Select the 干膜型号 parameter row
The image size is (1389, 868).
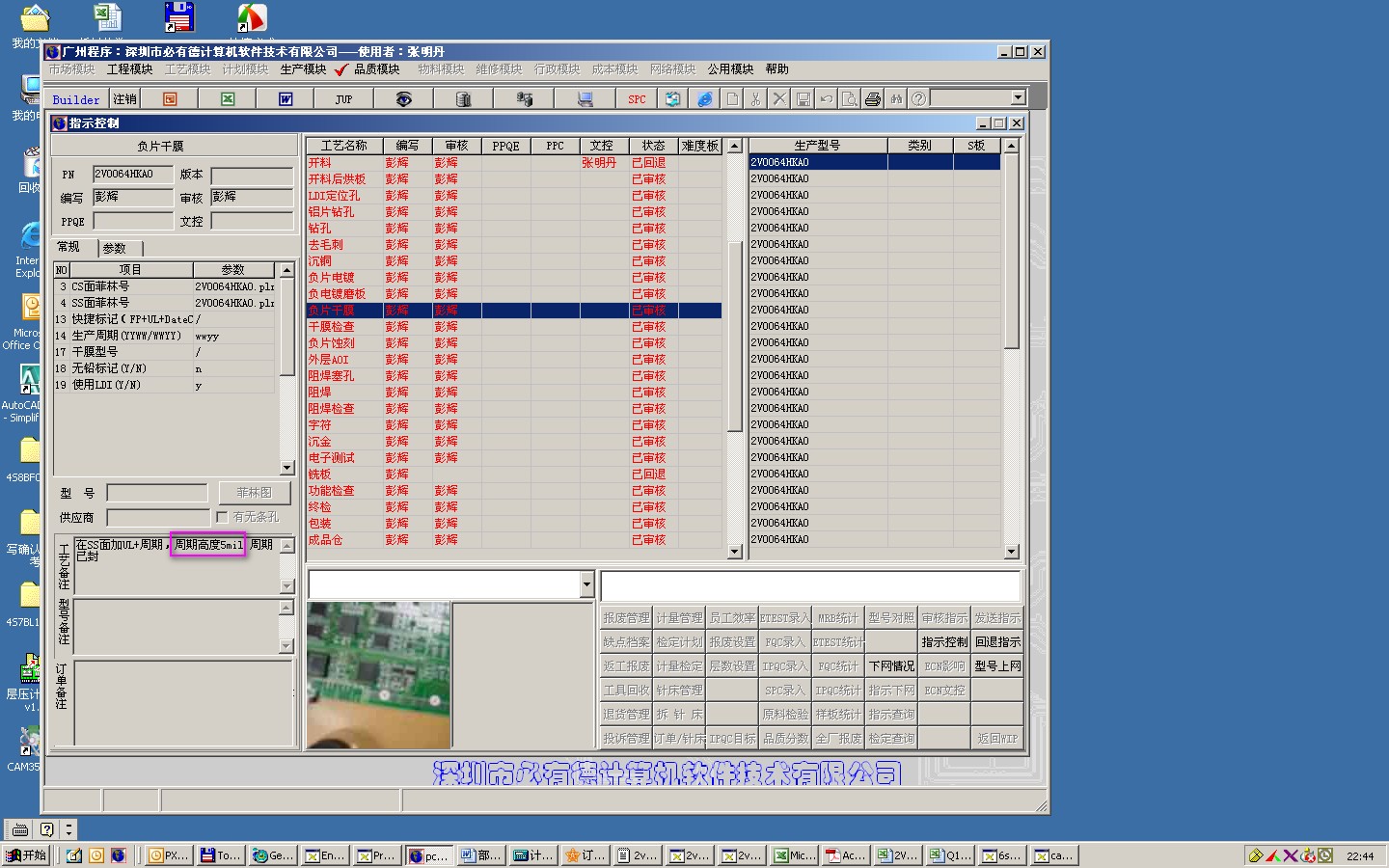click(165, 352)
